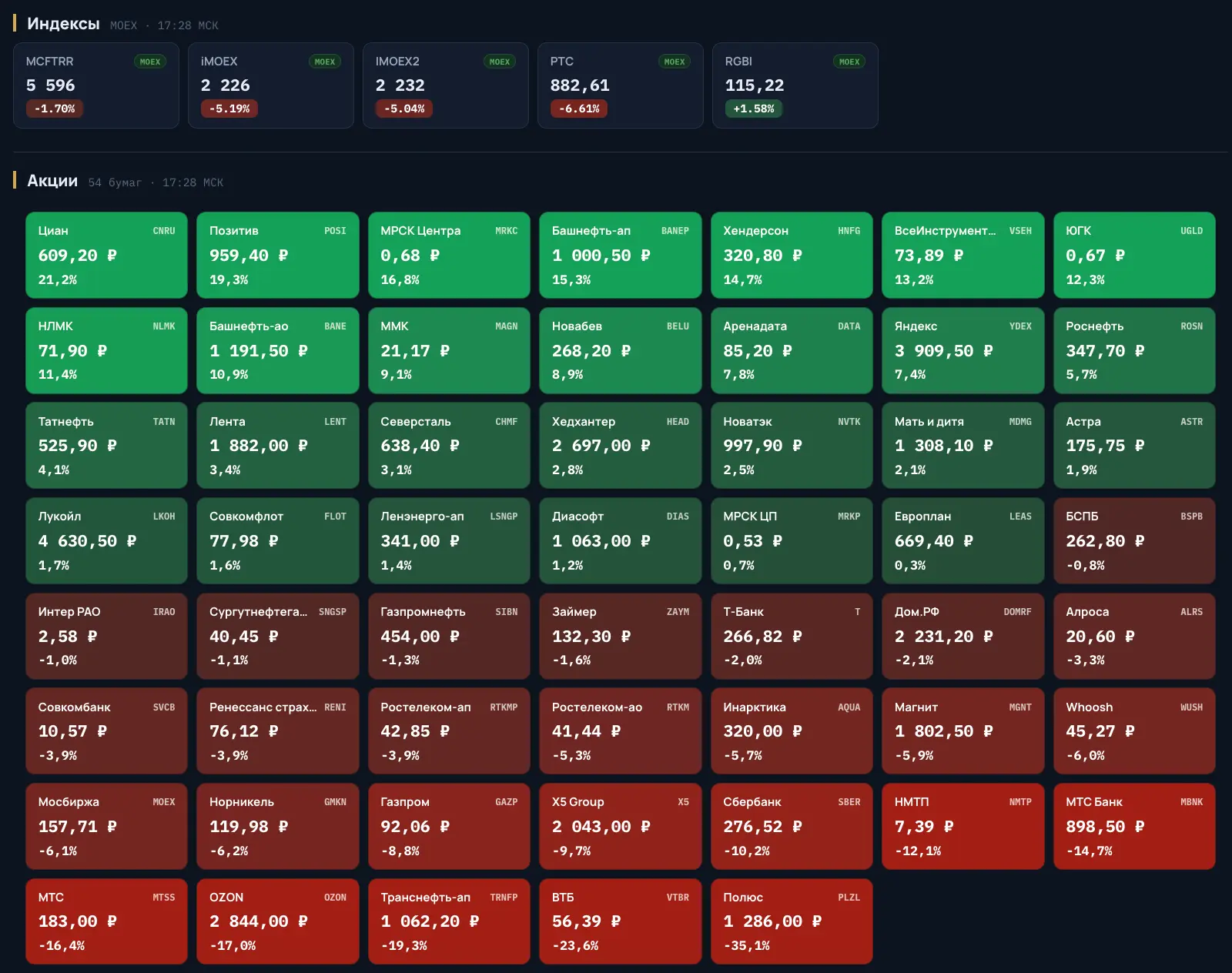Open the RGBI bond index card
This screenshot has height=973, width=1232.
click(x=795, y=85)
